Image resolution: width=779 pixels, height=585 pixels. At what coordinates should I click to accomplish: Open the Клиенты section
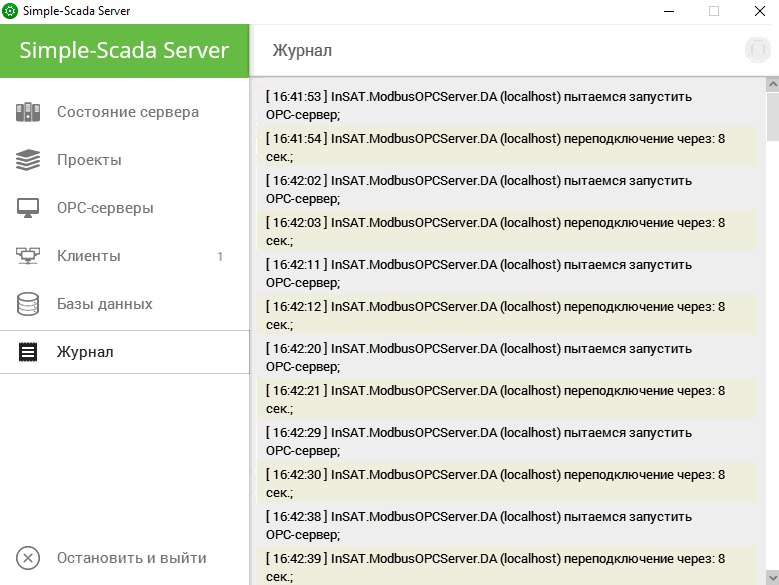tap(124, 256)
